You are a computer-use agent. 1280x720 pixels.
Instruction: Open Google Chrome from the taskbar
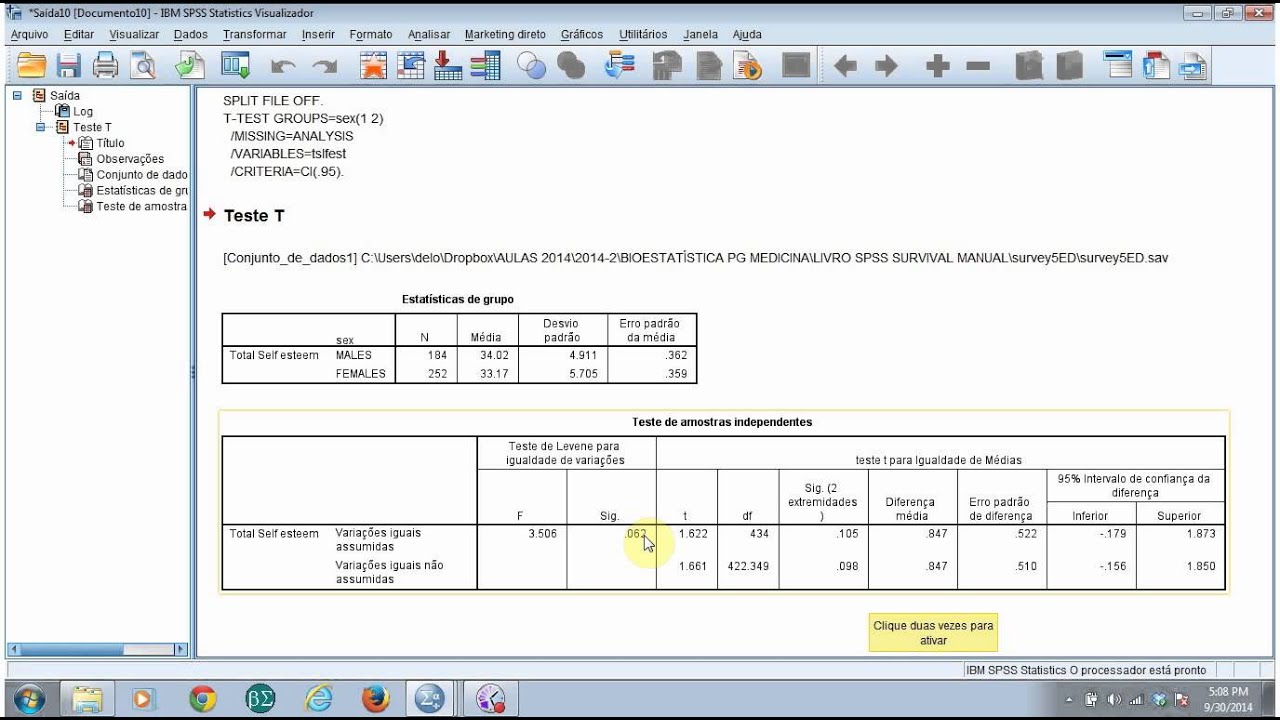(x=203, y=699)
